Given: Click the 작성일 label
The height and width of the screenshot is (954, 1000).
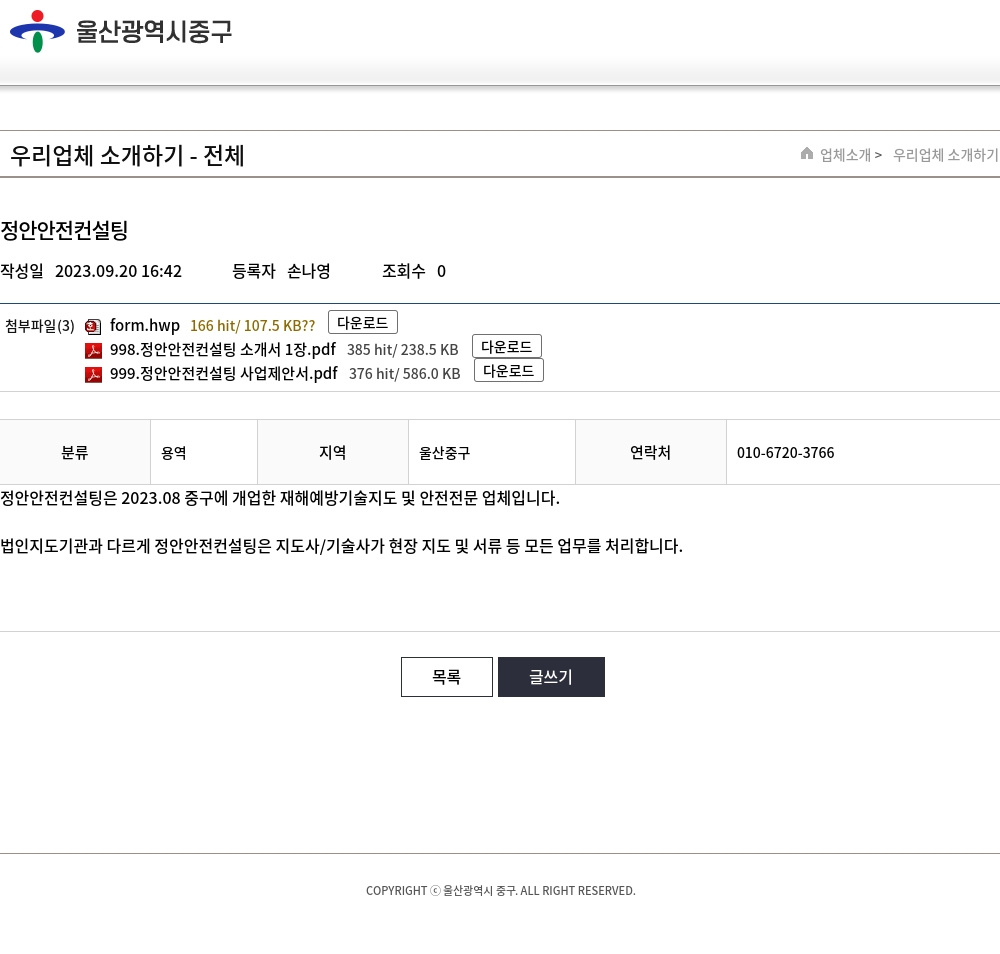Looking at the screenshot, I should pos(22,271).
